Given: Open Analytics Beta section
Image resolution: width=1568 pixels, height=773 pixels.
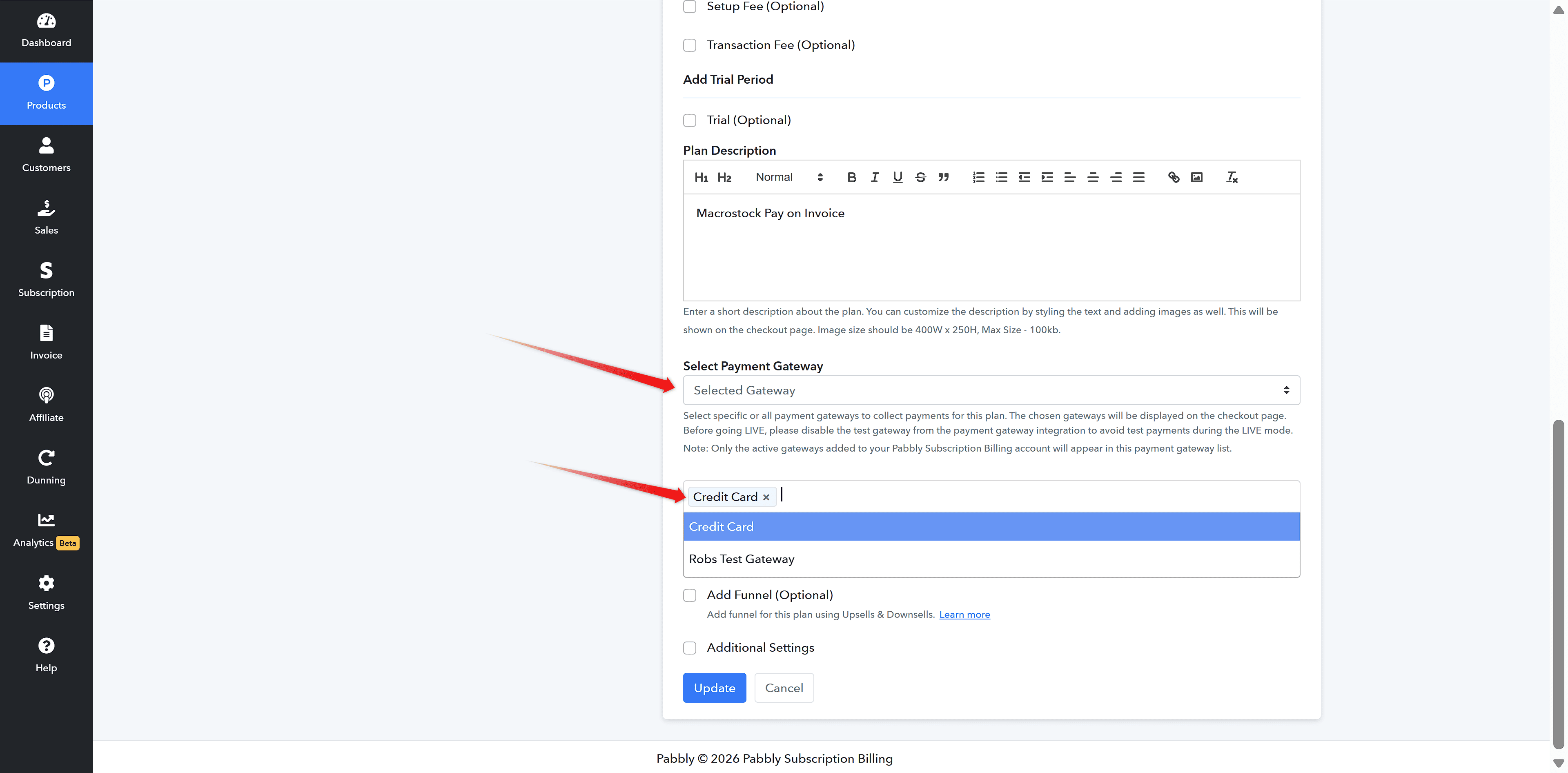Looking at the screenshot, I should tap(46, 531).
